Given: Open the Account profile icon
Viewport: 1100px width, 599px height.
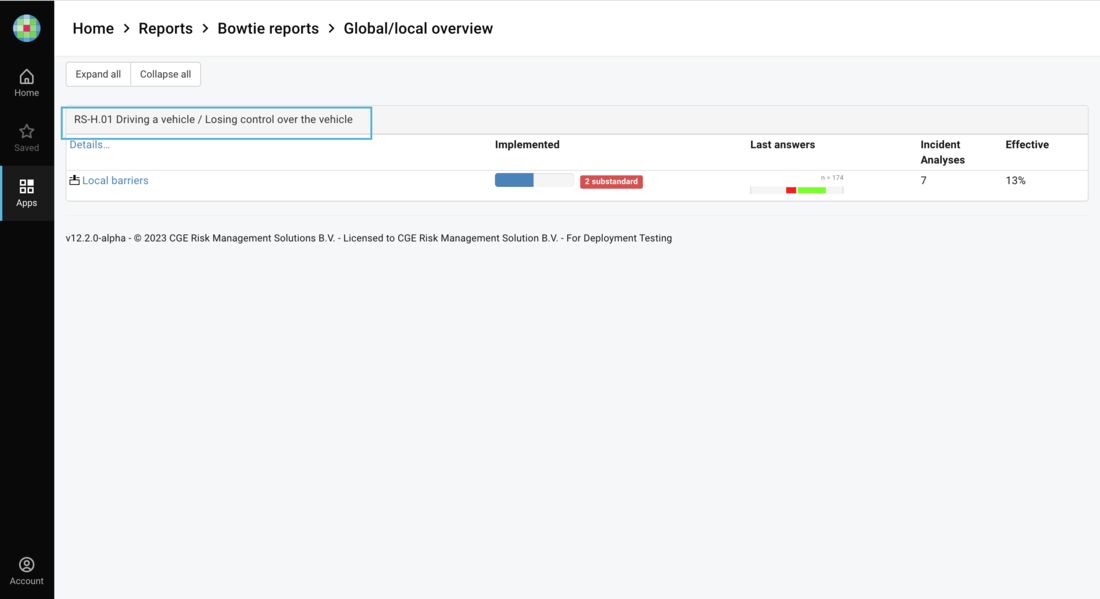Looking at the screenshot, I should tap(27, 571).
